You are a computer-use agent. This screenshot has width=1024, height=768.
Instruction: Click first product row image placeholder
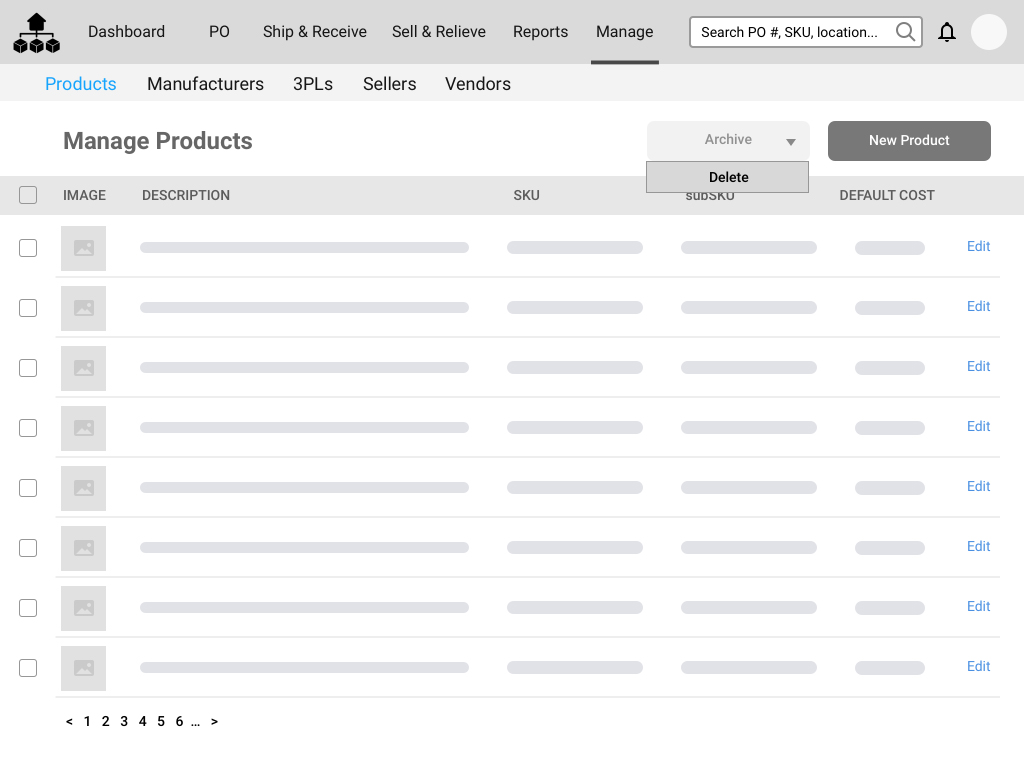pos(83,248)
